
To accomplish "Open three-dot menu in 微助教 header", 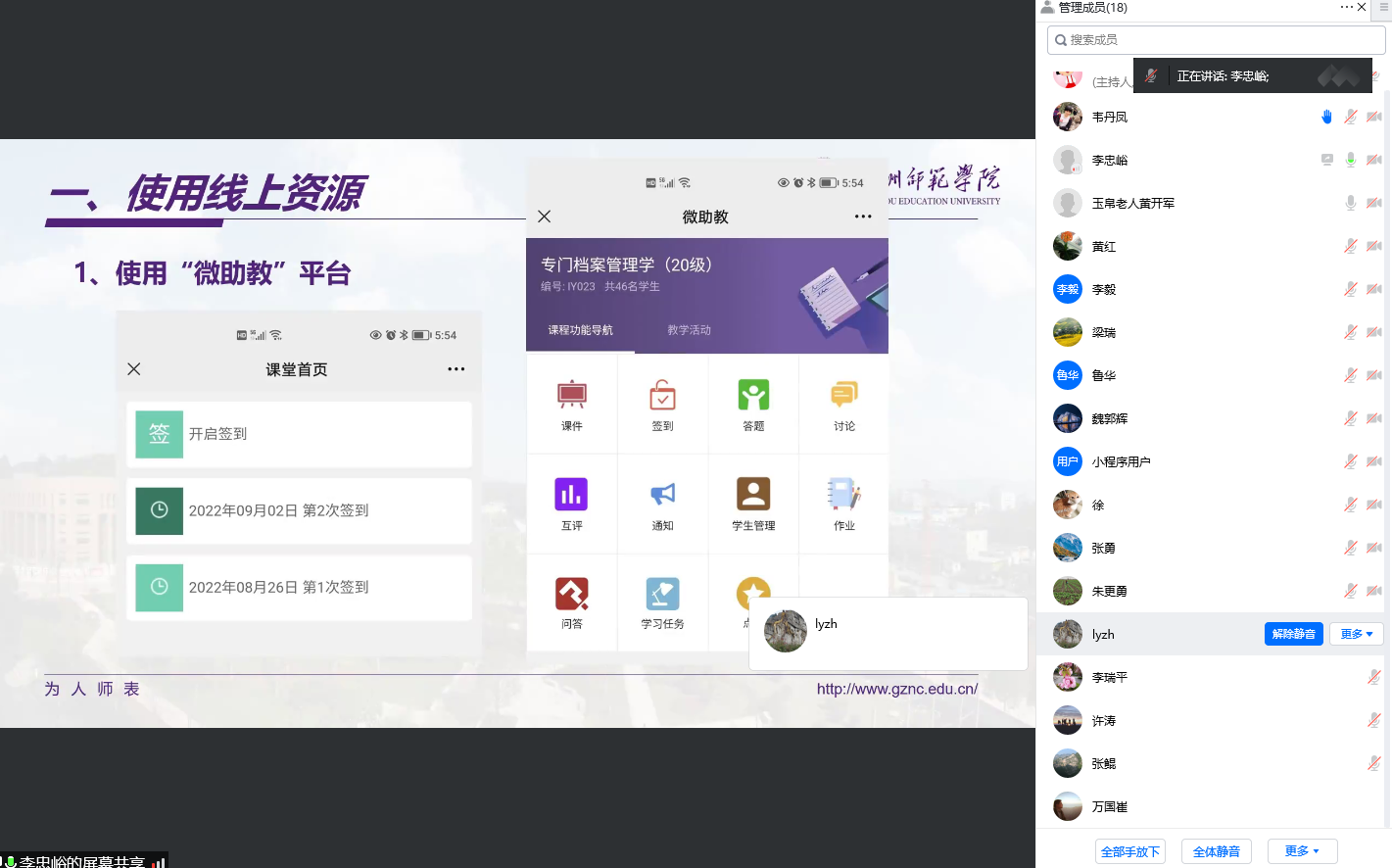I will pos(863,217).
